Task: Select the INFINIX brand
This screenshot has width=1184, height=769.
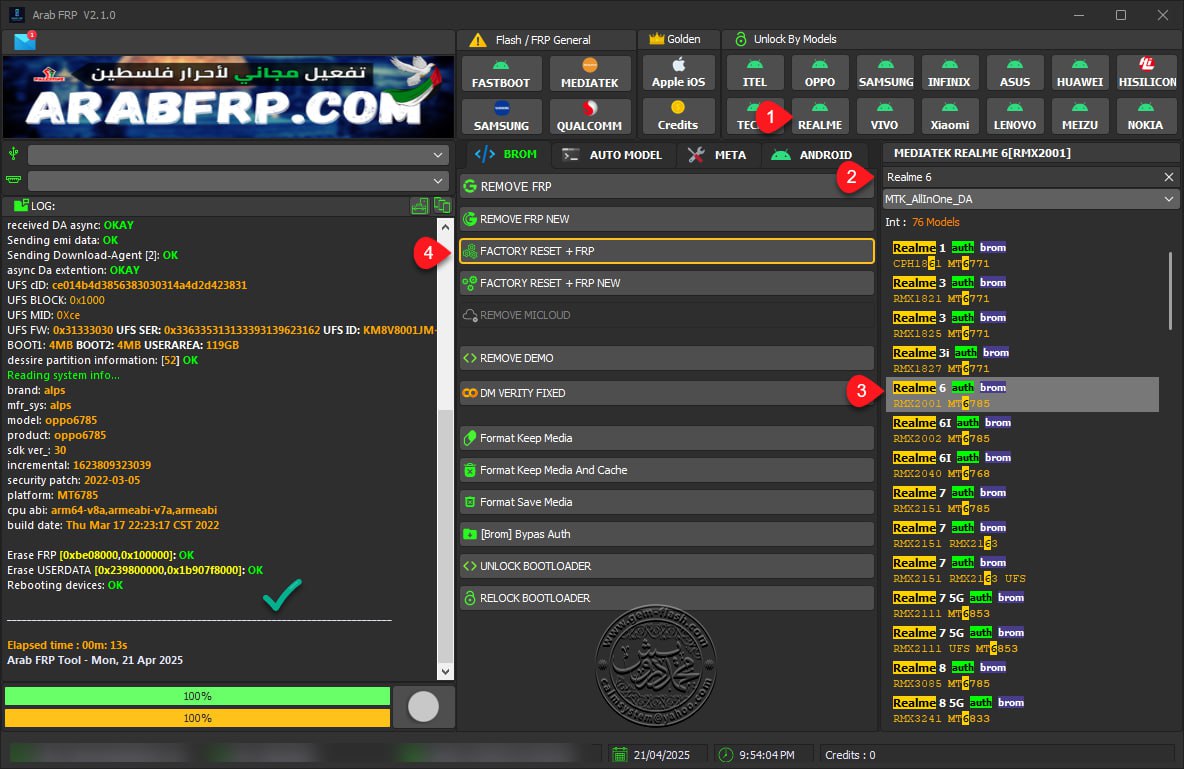Action: point(949,73)
